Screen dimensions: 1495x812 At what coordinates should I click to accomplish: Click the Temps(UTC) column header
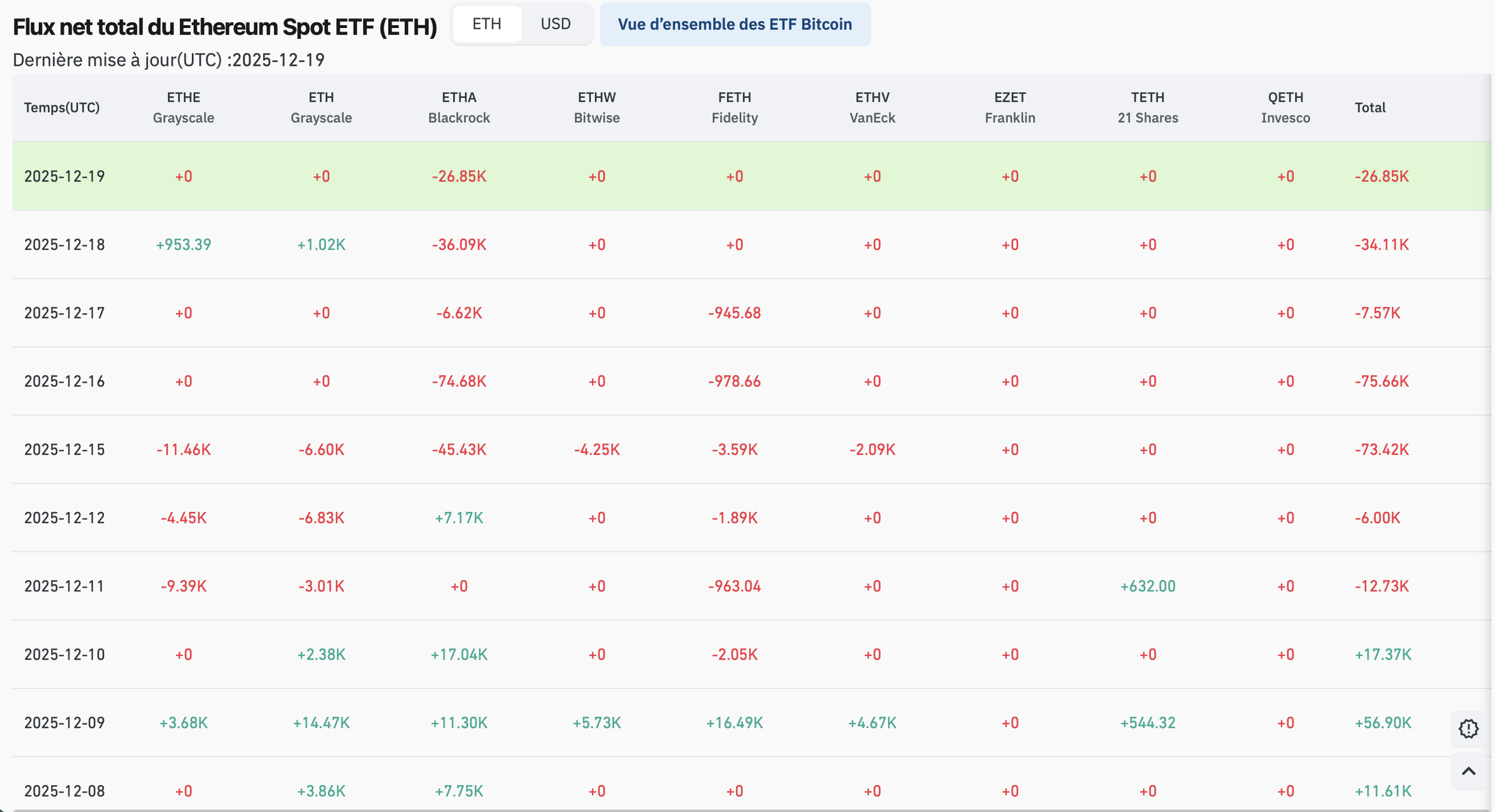(62, 108)
